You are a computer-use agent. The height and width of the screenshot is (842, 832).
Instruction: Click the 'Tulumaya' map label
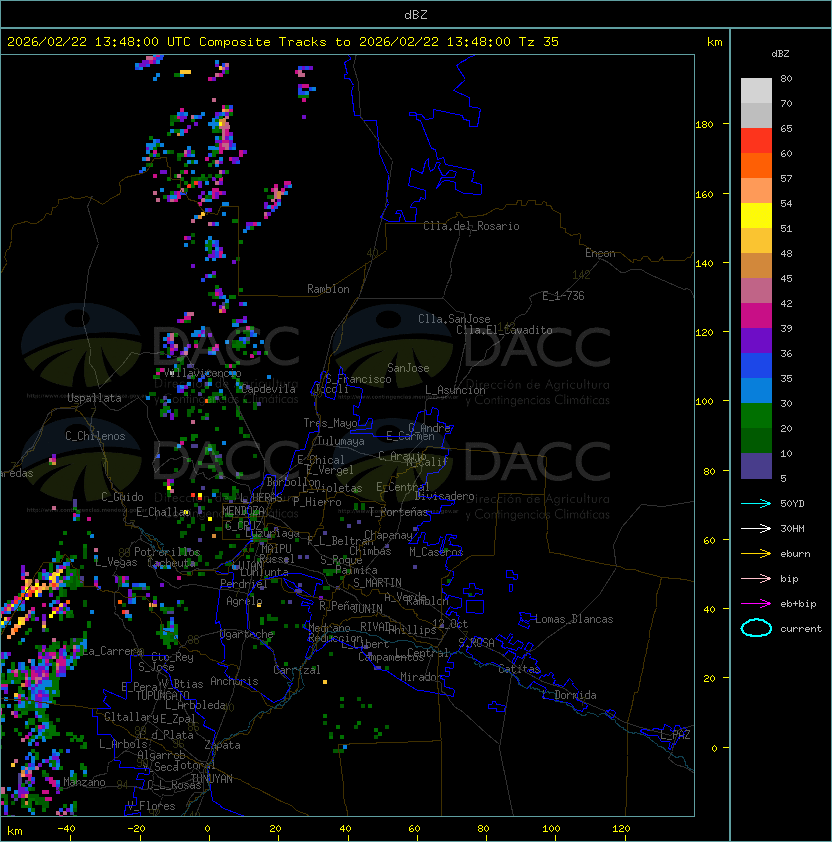pyautogui.click(x=341, y=441)
